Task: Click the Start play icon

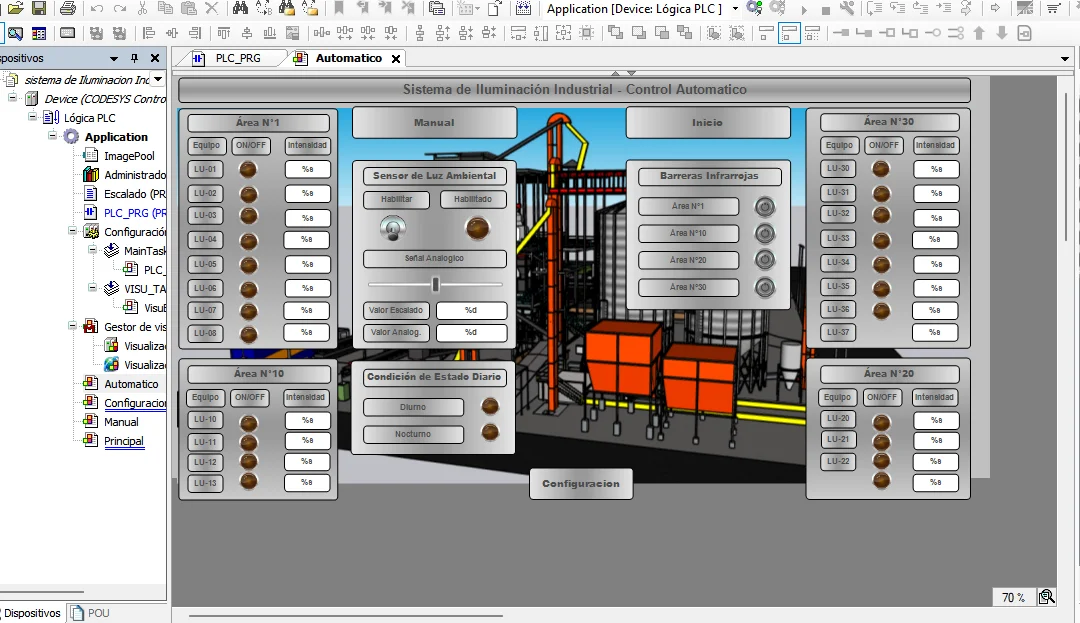Action: (x=804, y=9)
